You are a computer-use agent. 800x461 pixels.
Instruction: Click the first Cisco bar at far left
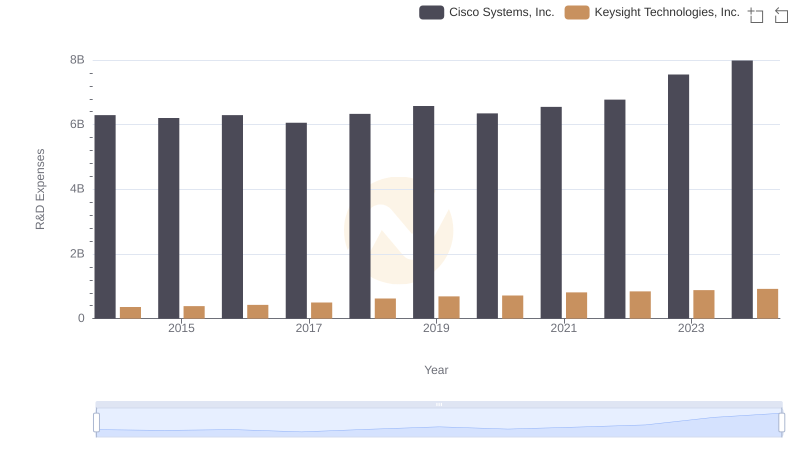tap(105, 217)
